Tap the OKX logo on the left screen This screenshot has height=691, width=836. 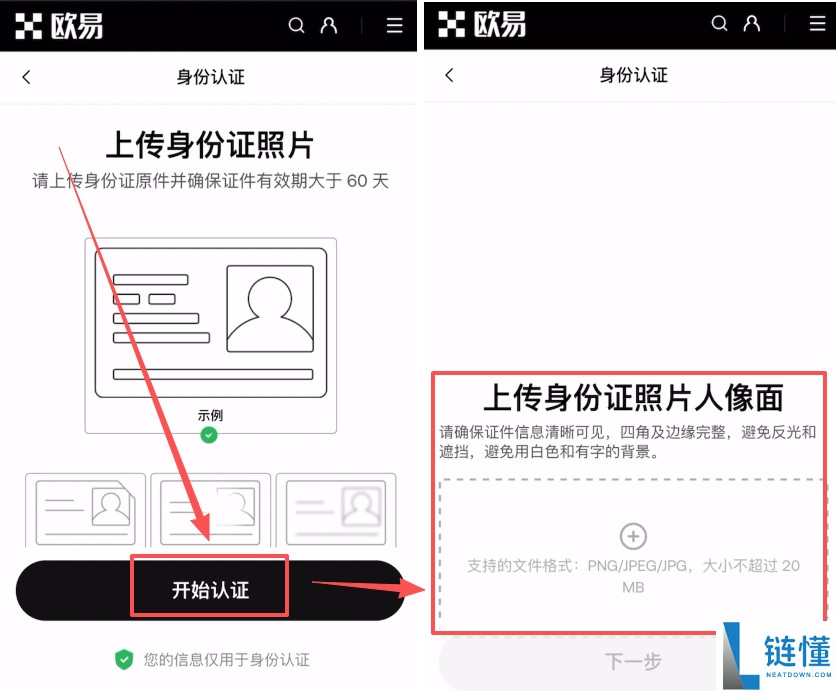click(x=59, y=26)
